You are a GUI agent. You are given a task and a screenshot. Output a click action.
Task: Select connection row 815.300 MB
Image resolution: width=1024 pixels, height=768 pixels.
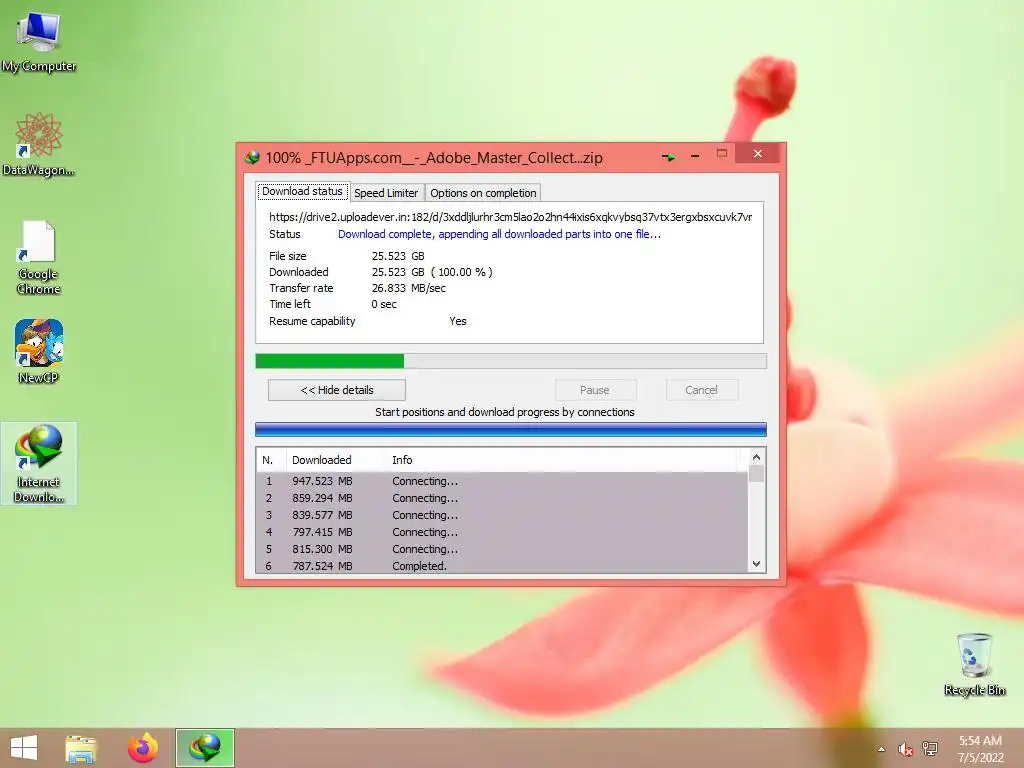point(502,549)
